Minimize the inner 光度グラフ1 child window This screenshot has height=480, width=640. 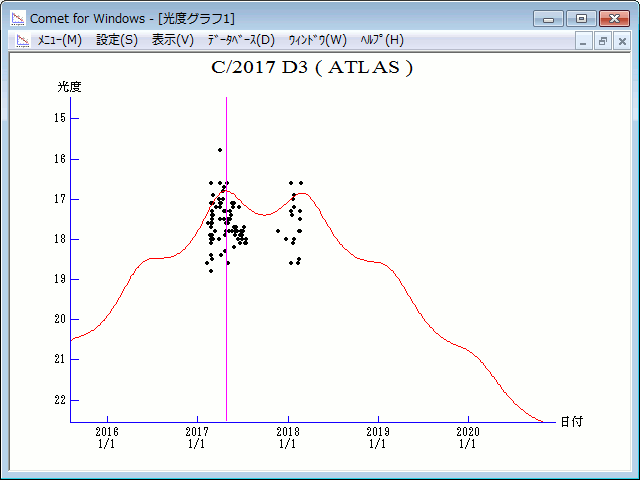pos(585,41)
